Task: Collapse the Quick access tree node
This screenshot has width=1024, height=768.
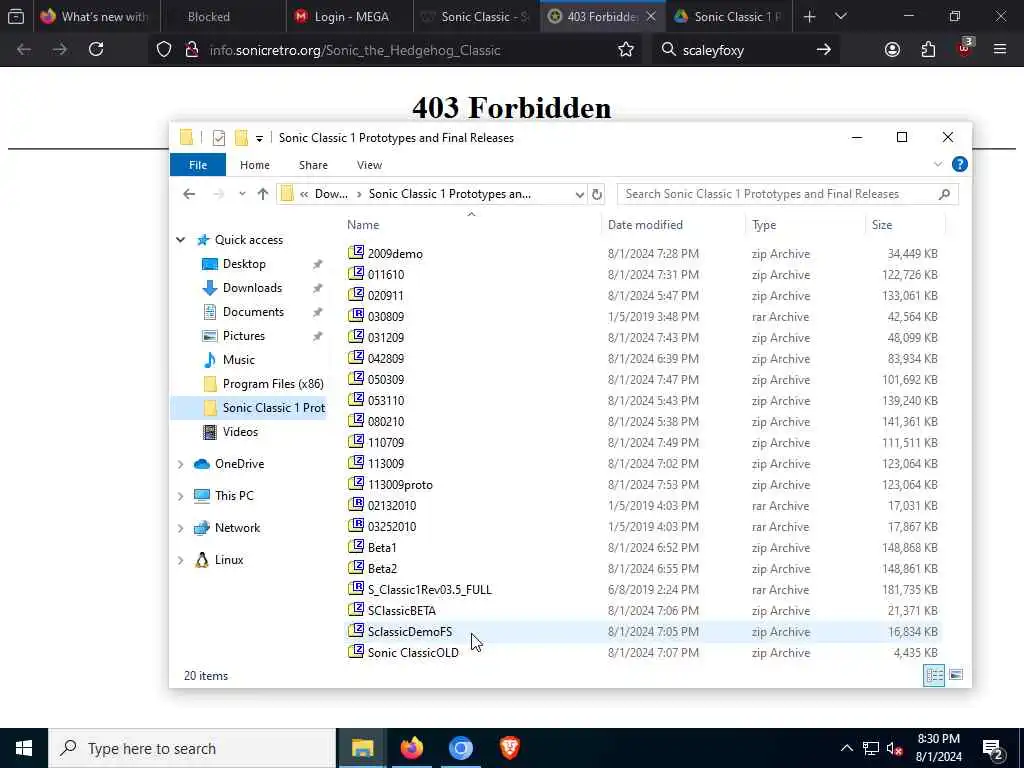Action: [180, 240]
